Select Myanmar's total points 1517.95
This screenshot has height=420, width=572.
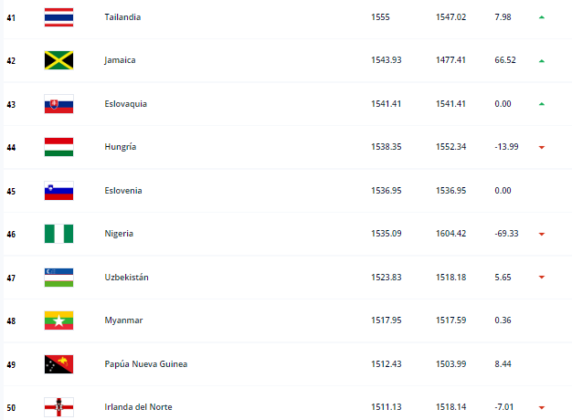click(x=386, y=320)
